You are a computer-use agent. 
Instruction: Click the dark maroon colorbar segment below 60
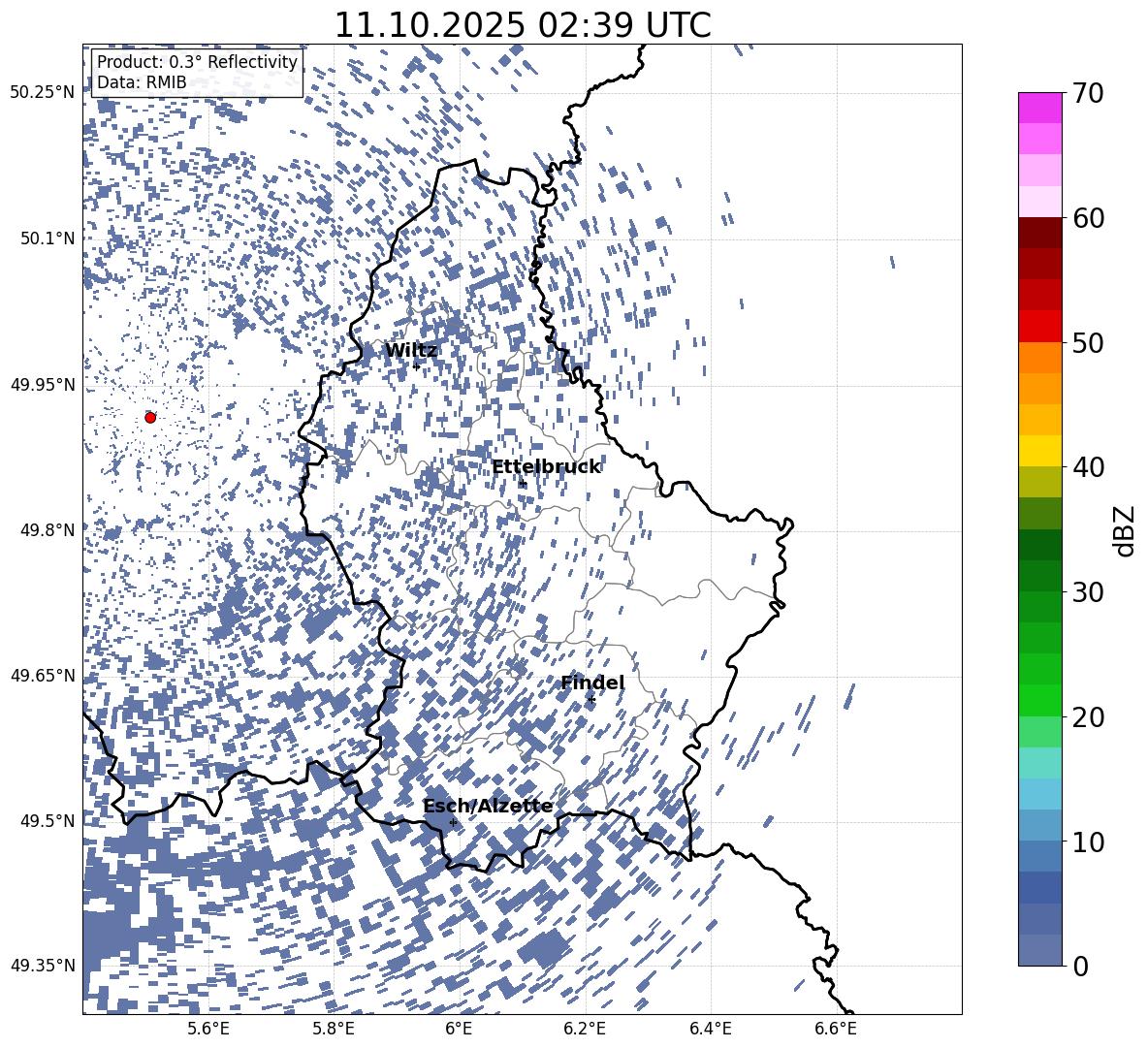click(1039, 233)
